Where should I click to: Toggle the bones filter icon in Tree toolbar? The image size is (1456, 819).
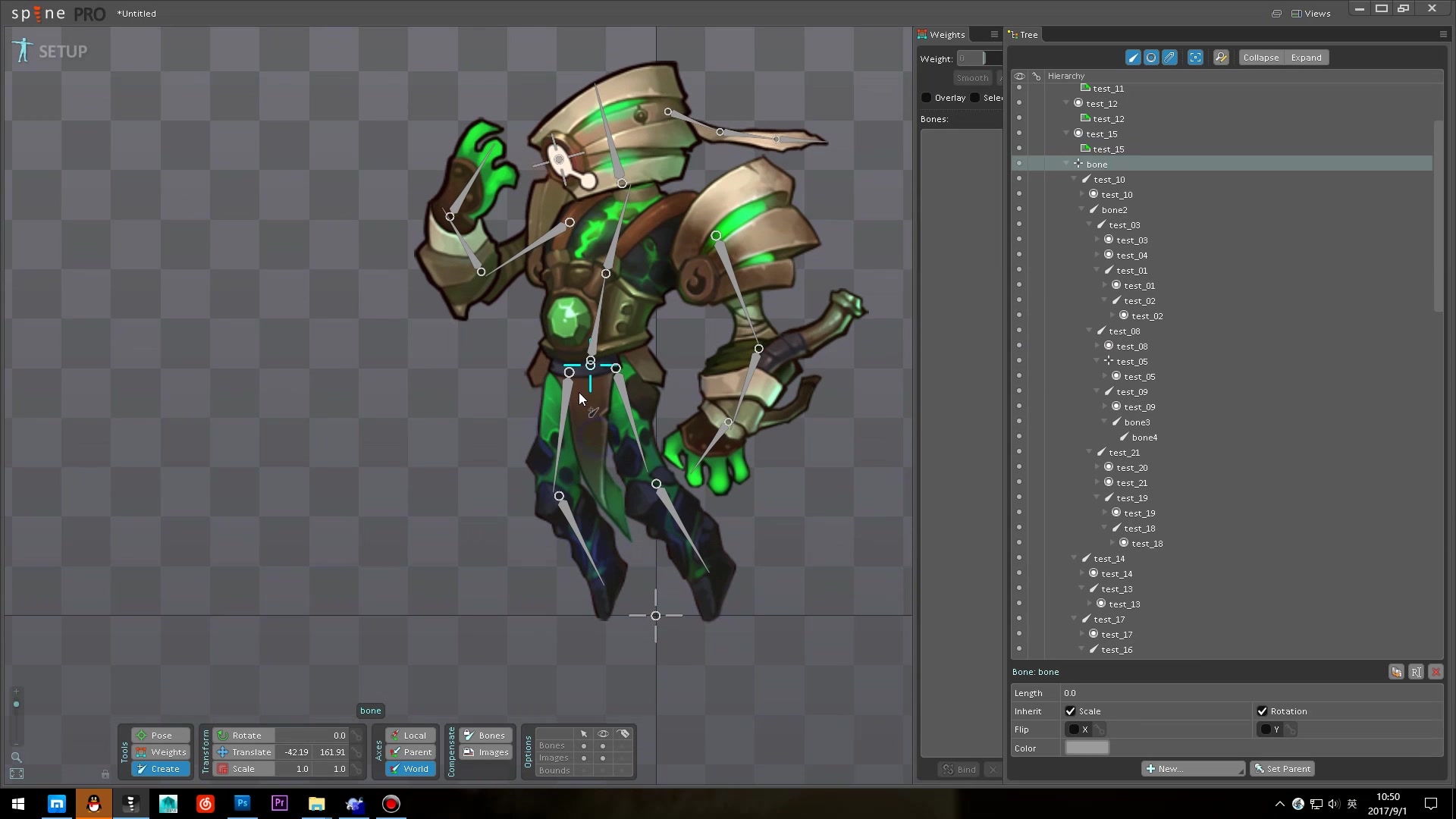[1133, 58]
